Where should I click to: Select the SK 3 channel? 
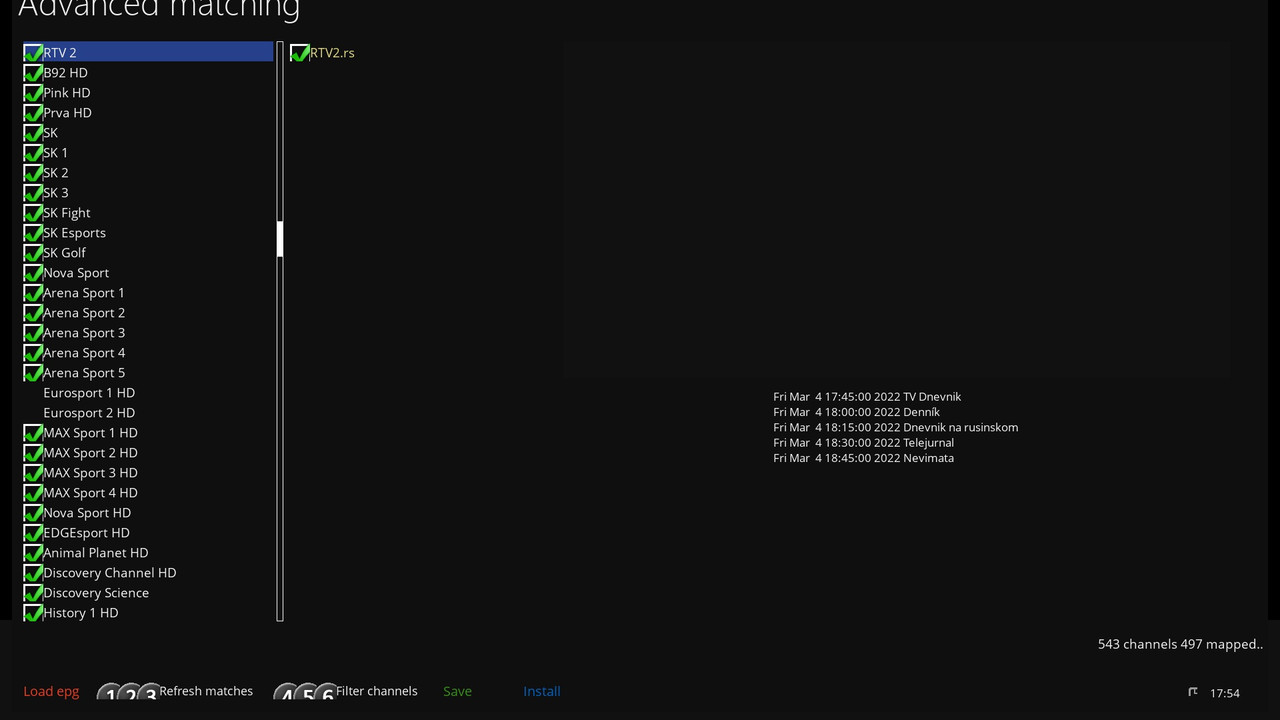(x=148, y=192)
